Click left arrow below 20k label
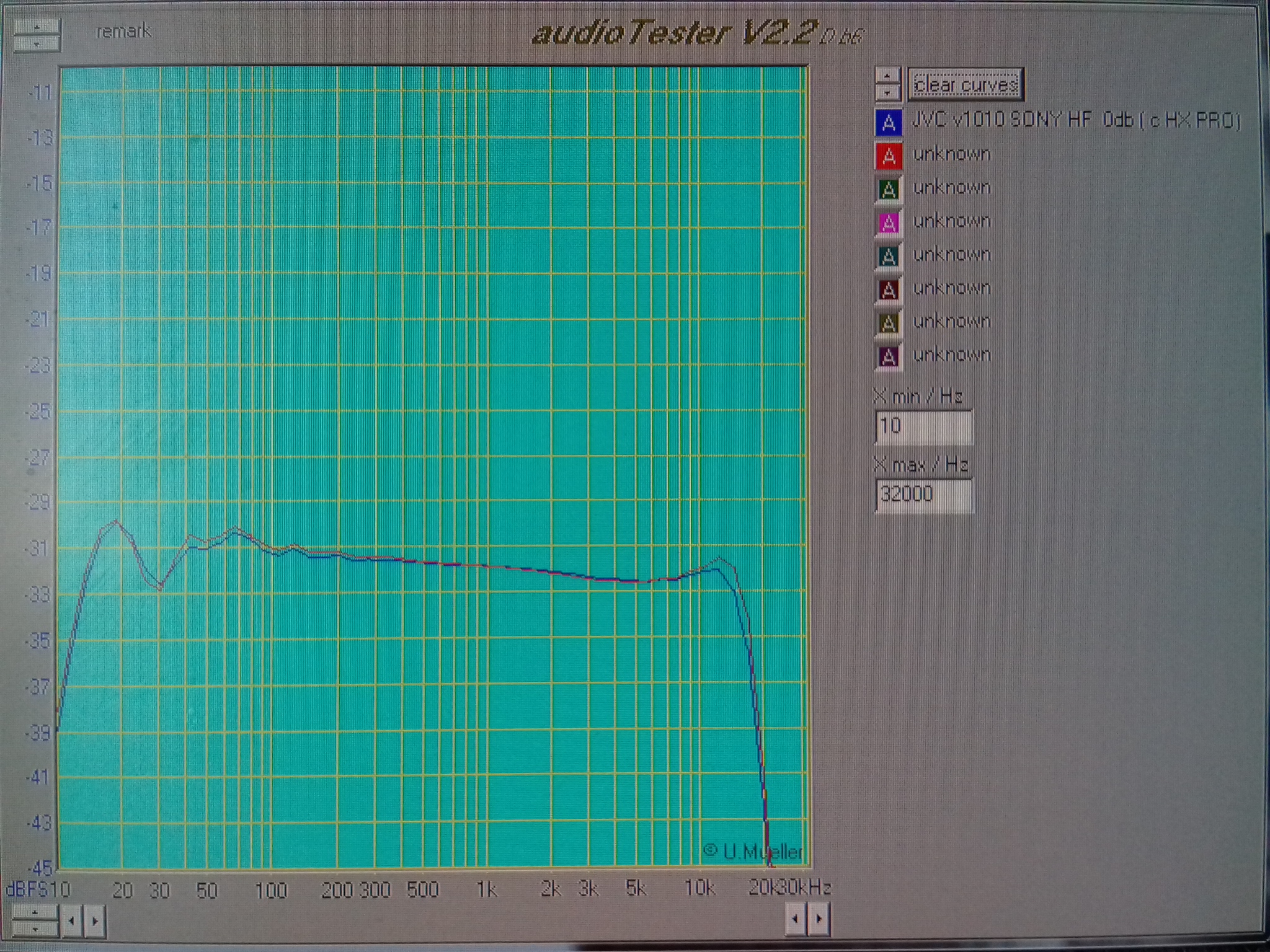The image size is (1270, 952). tap(796, 919)
